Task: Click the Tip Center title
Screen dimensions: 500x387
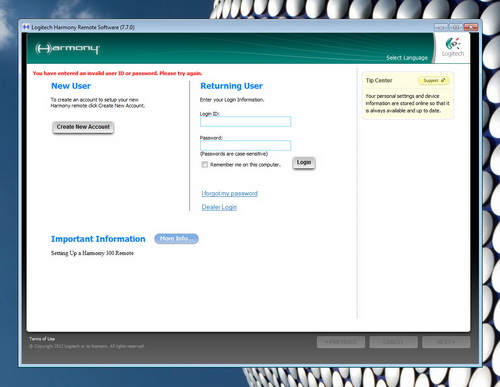Action: [x=379, y=80]
